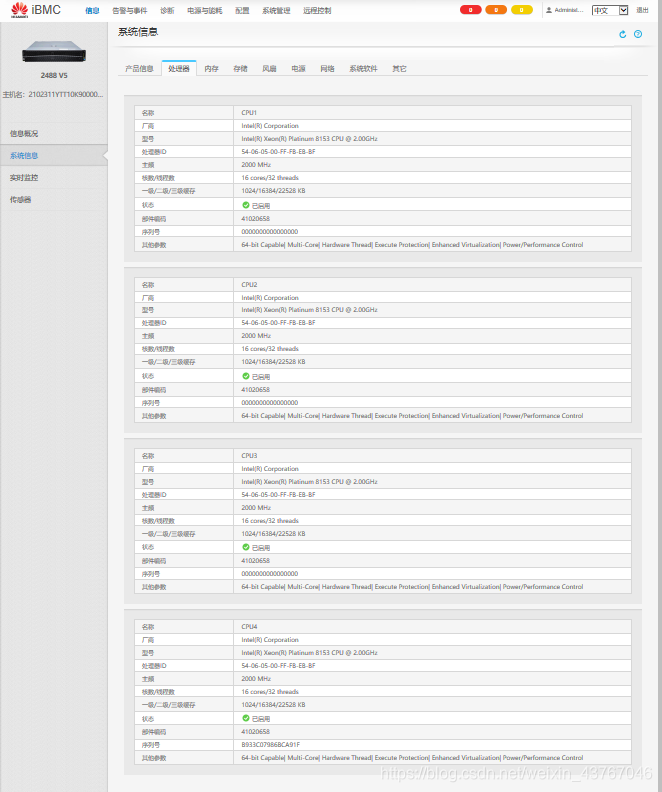Image resolution: width=662 pixels, height=792 pixels.
Task: Click CPU1's Intel(R) Corporation vendor cell
Action: (x=432, y=126)
